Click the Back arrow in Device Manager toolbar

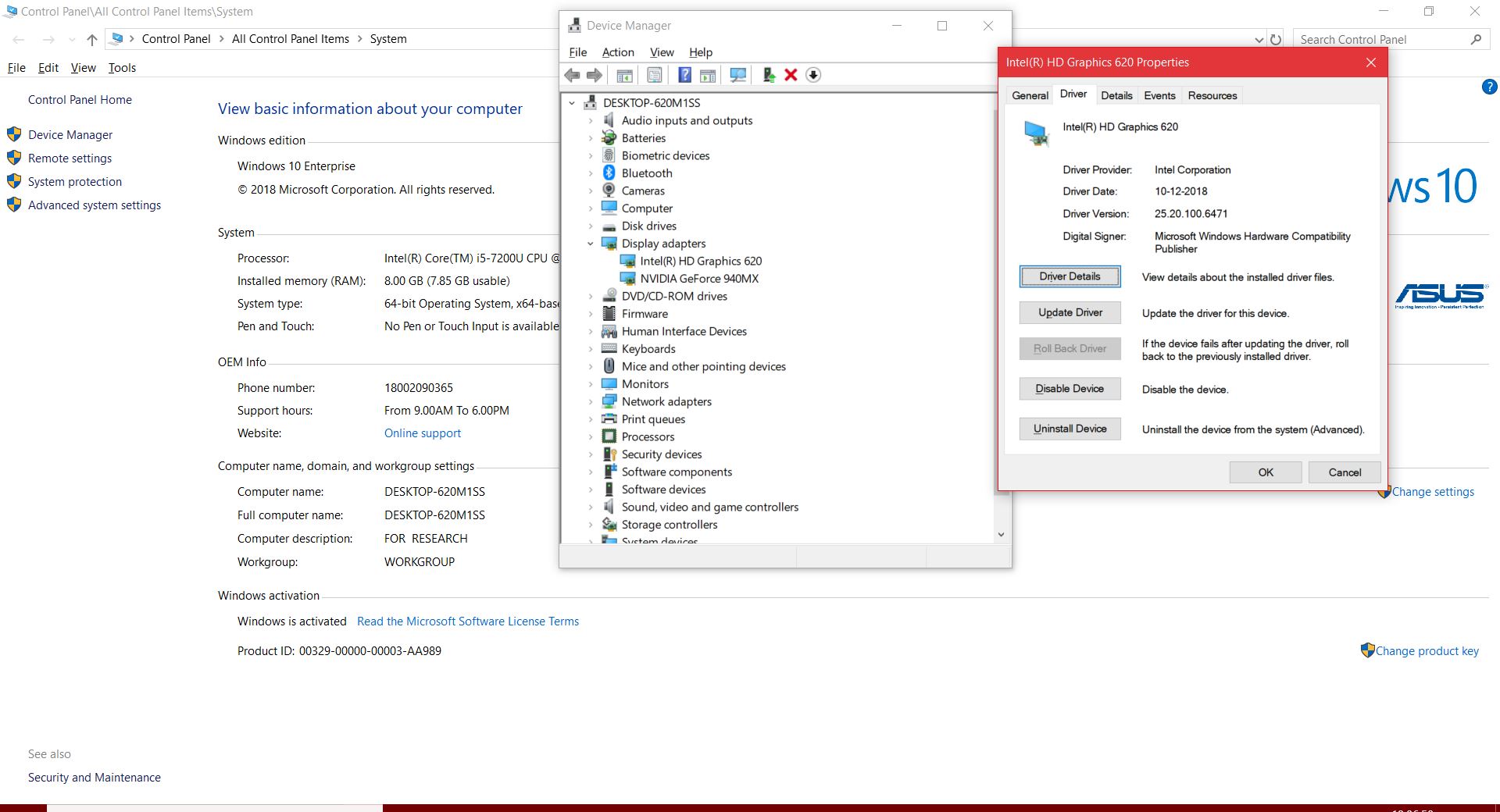pos(572,75)
